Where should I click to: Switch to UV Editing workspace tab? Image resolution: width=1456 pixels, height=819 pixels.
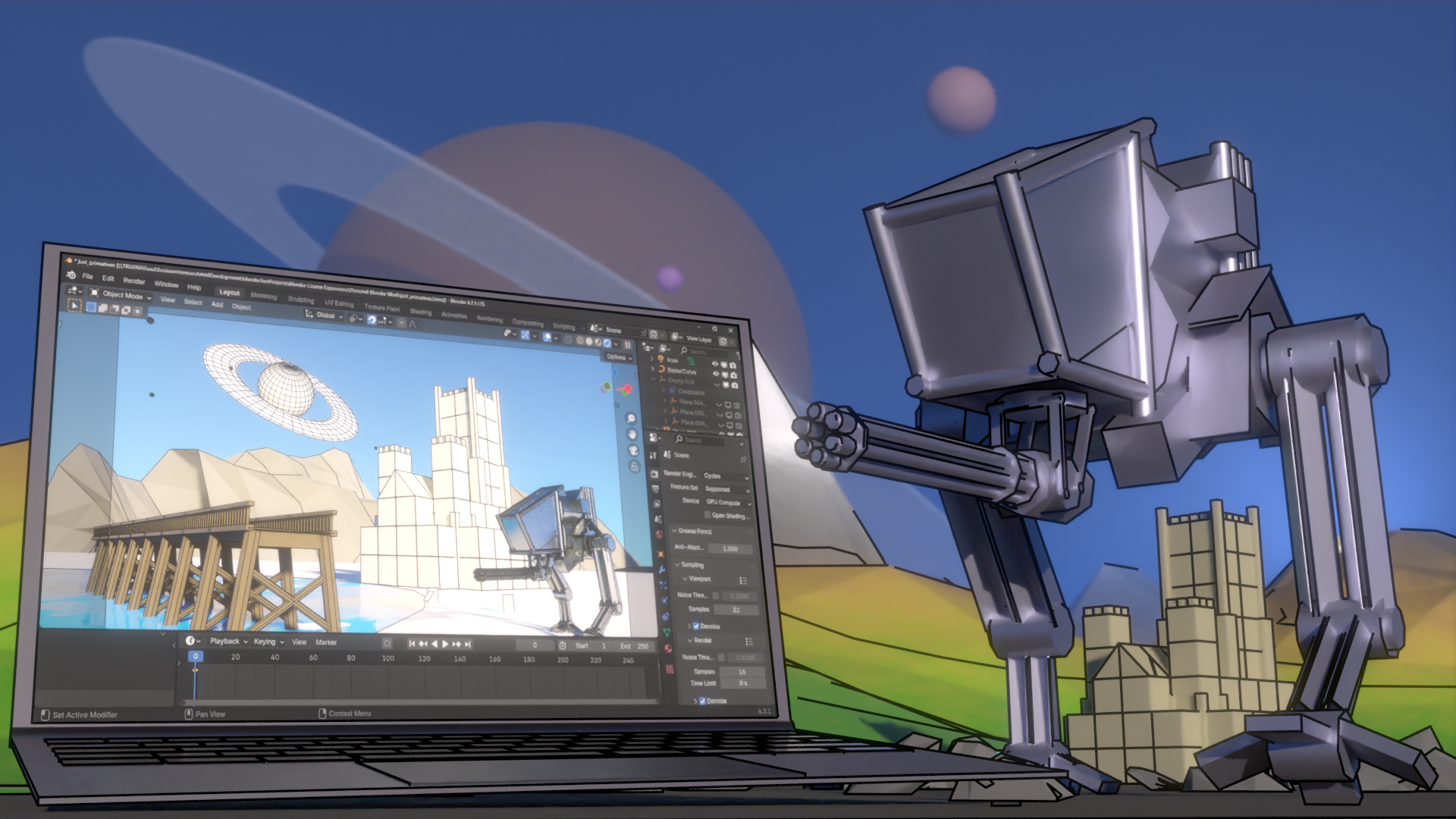(x=339, y=303)
